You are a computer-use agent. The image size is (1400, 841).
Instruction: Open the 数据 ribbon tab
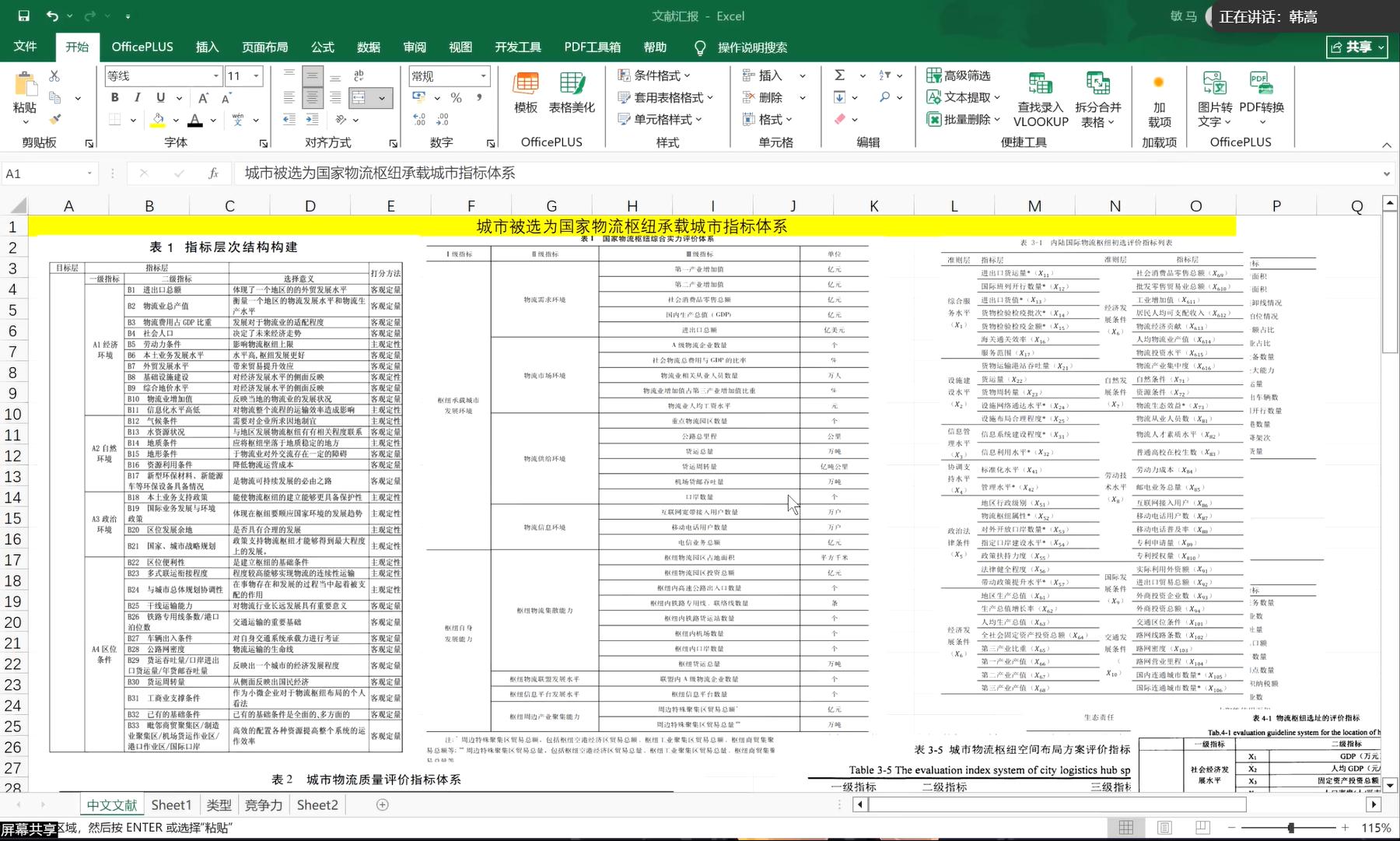click(368, 47)
